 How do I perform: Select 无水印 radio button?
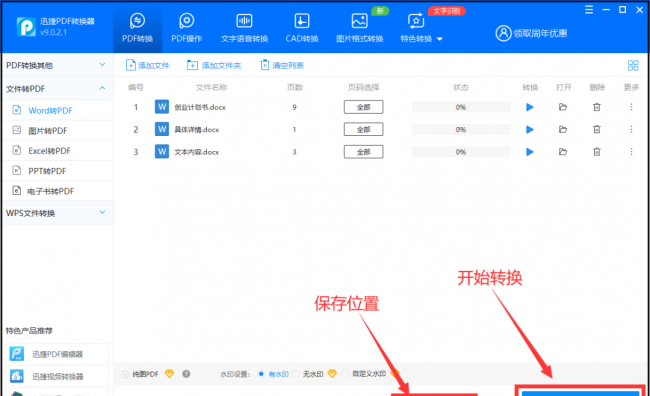pos(296,374)
